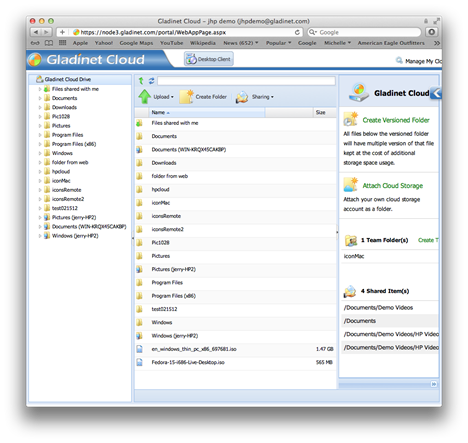
Task: Select hpcloud in the folder tree
Action: (x=61, y=171)
